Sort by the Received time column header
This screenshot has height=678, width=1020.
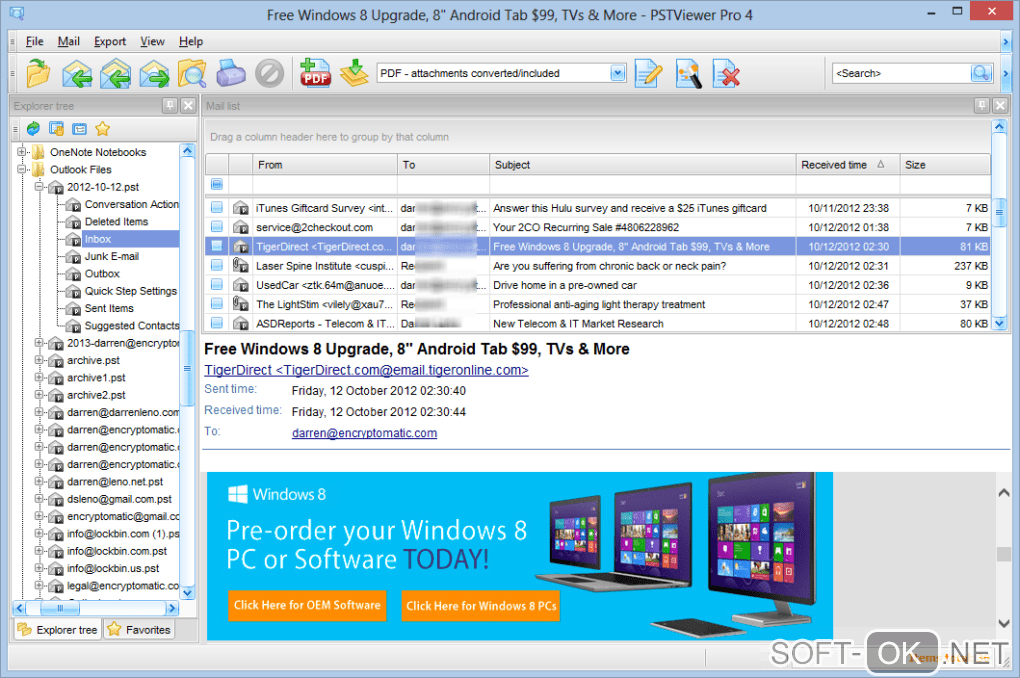[848, 165]
